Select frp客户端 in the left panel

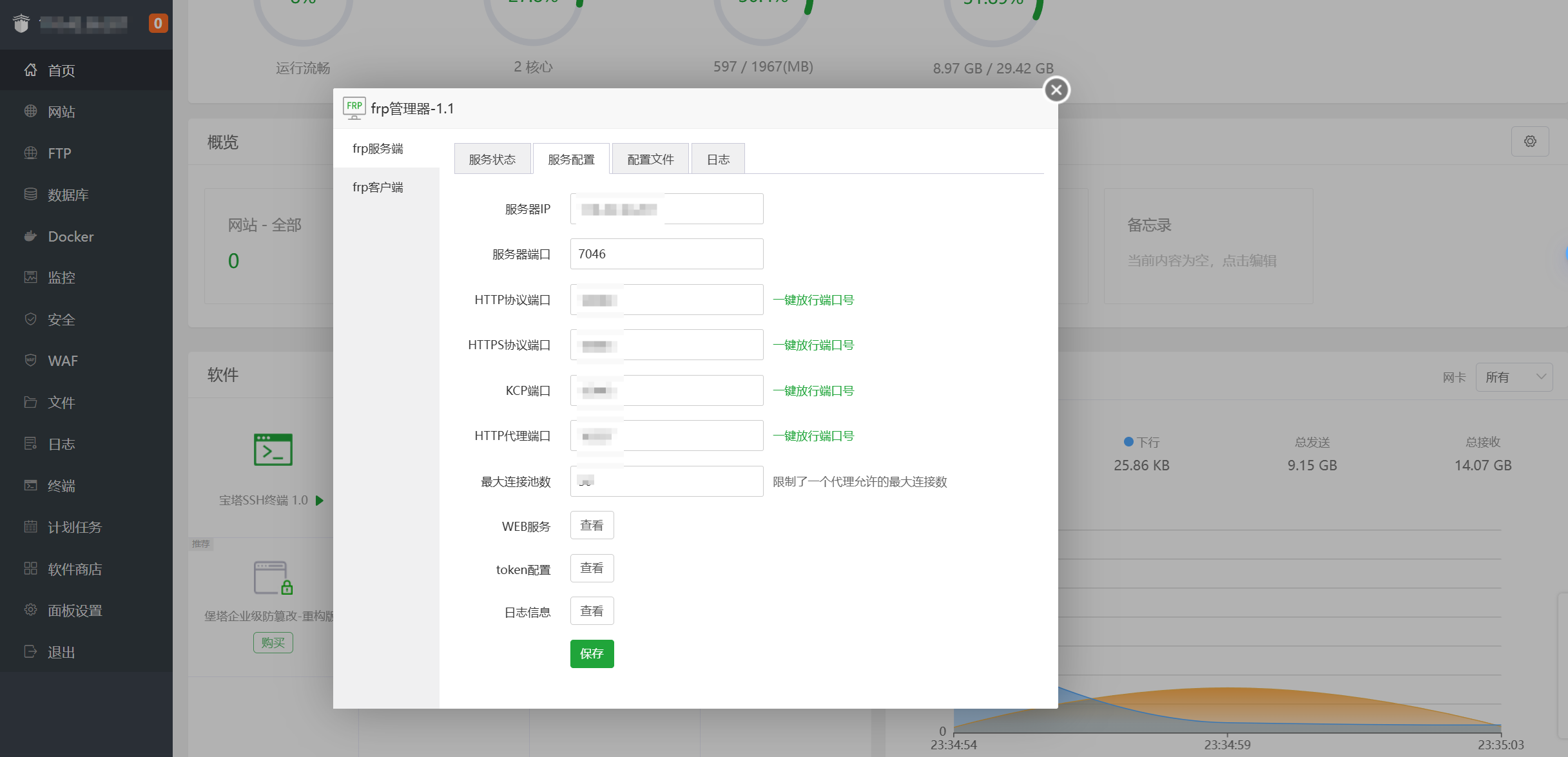pos(378,187)
